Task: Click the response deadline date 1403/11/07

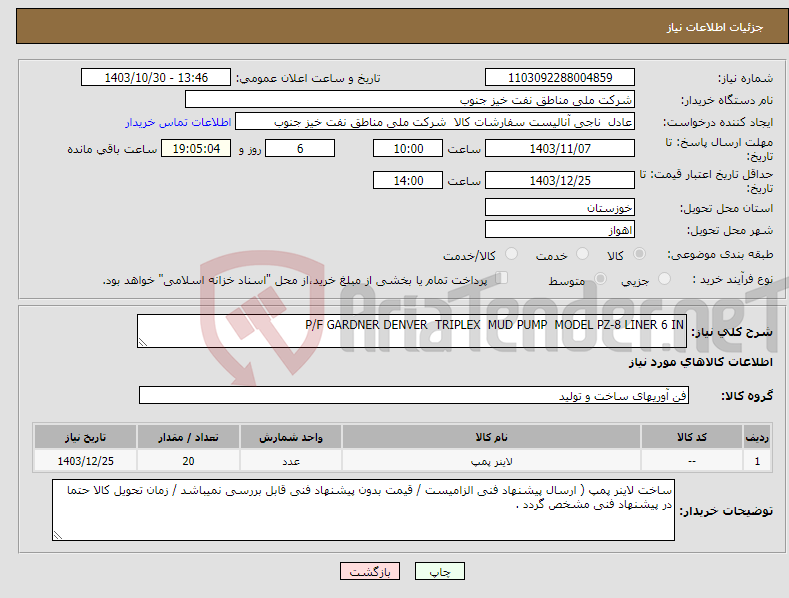Action: click(560, 148)
